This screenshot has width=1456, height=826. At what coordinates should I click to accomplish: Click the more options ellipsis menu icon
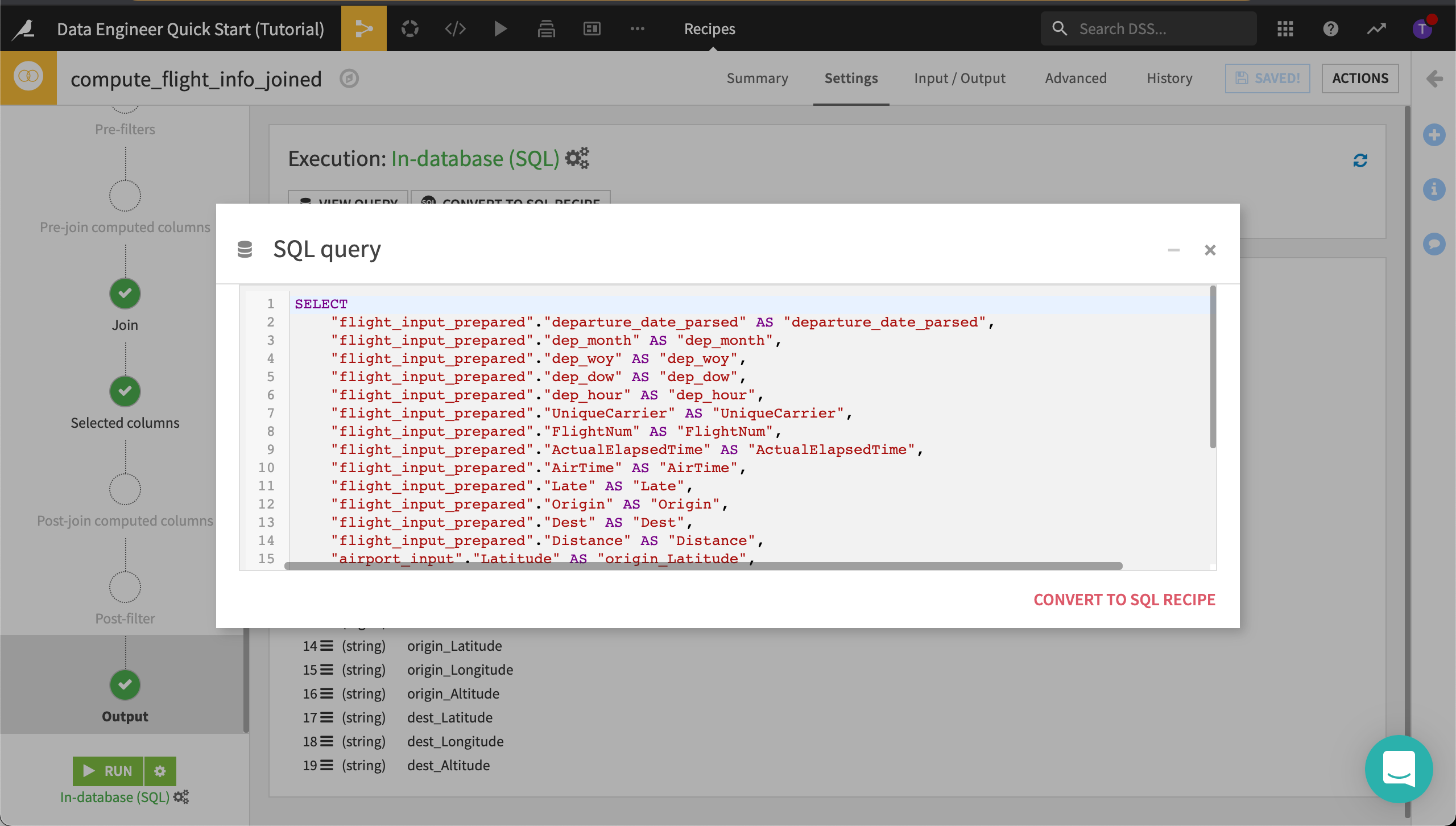(637, 27)
